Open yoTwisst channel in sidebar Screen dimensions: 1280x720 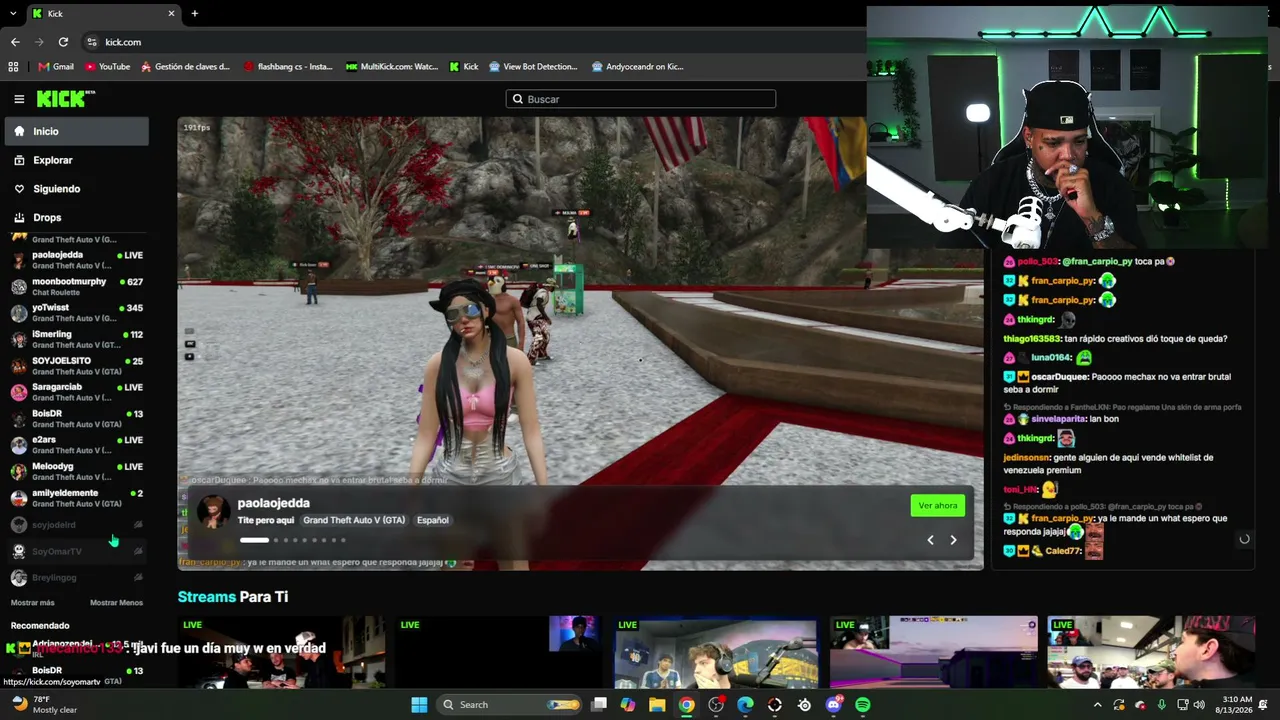77,313
